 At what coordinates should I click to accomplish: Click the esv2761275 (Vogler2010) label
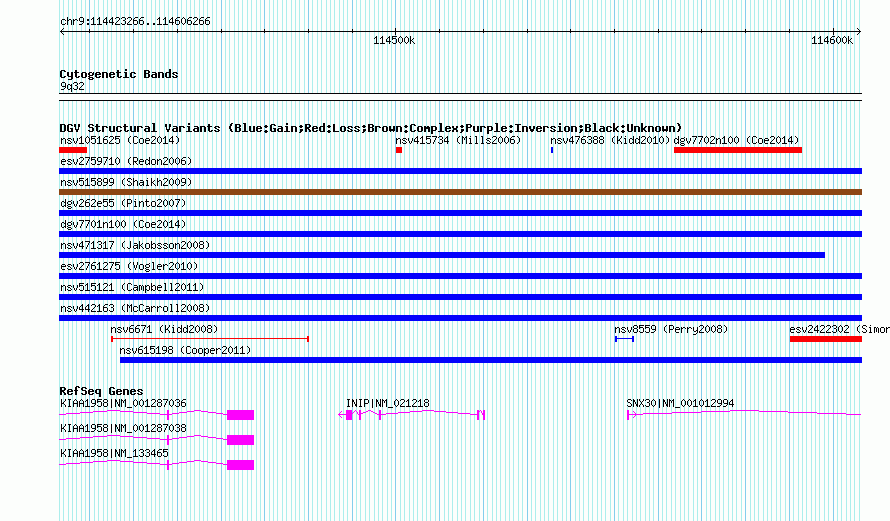click(129, 266)
